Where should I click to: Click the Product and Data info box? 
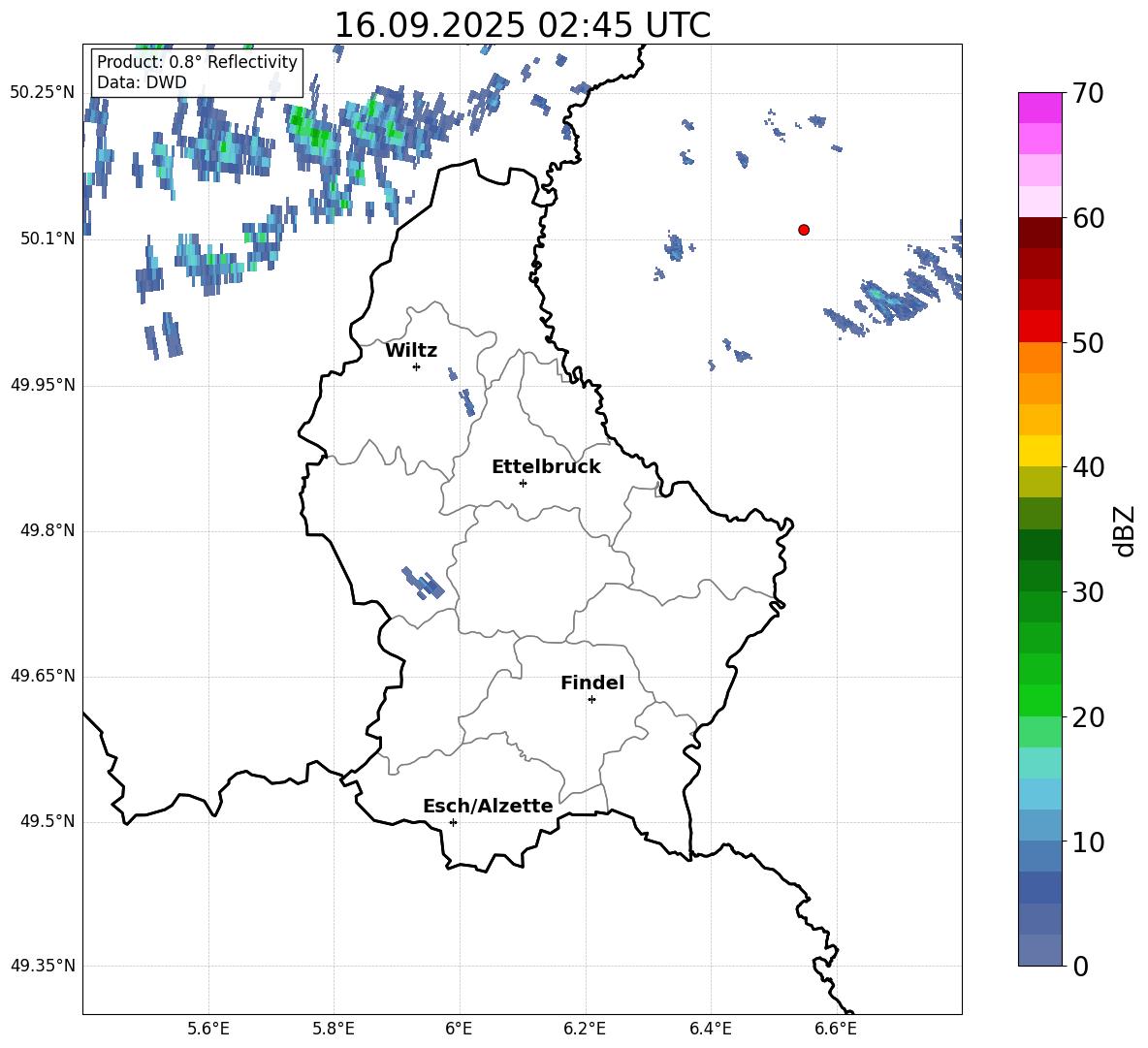(x=197, y=73)
